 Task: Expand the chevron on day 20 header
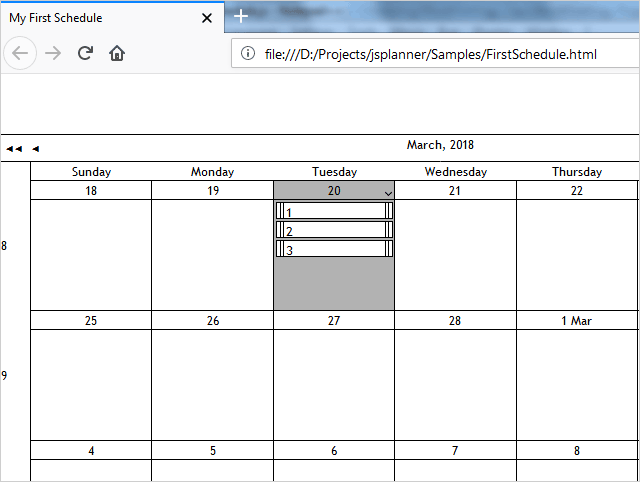388,193
